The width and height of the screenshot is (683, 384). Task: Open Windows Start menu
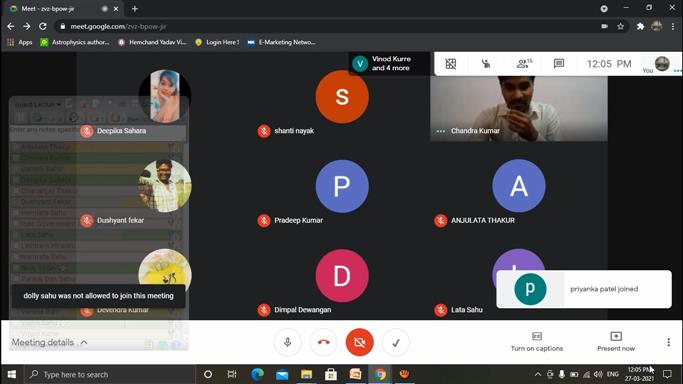click(x=12, y=374)
